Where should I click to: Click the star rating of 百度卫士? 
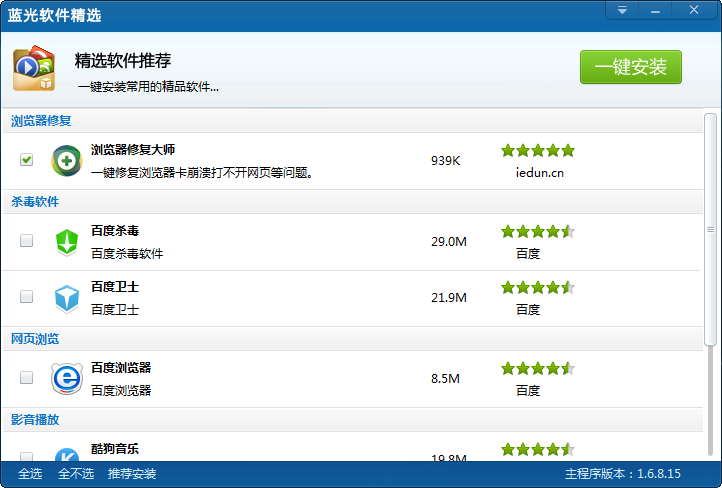click(x=538, y=288)
